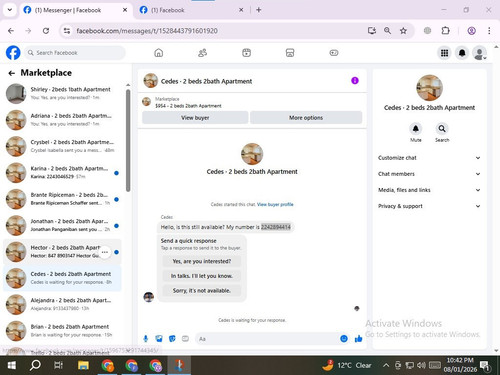Open Shirley - 2beds 1bath Apartment chat
The height and width of the screenshot is (375, 500).
pyautogui.click(x=62, y=93)
